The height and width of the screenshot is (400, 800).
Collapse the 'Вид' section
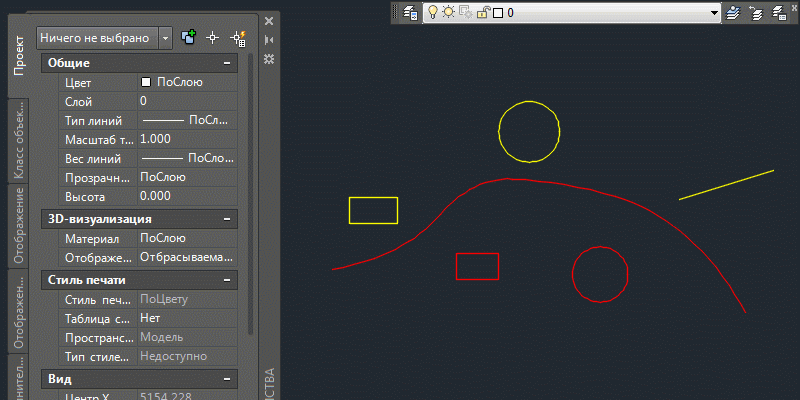click(227, 380)
